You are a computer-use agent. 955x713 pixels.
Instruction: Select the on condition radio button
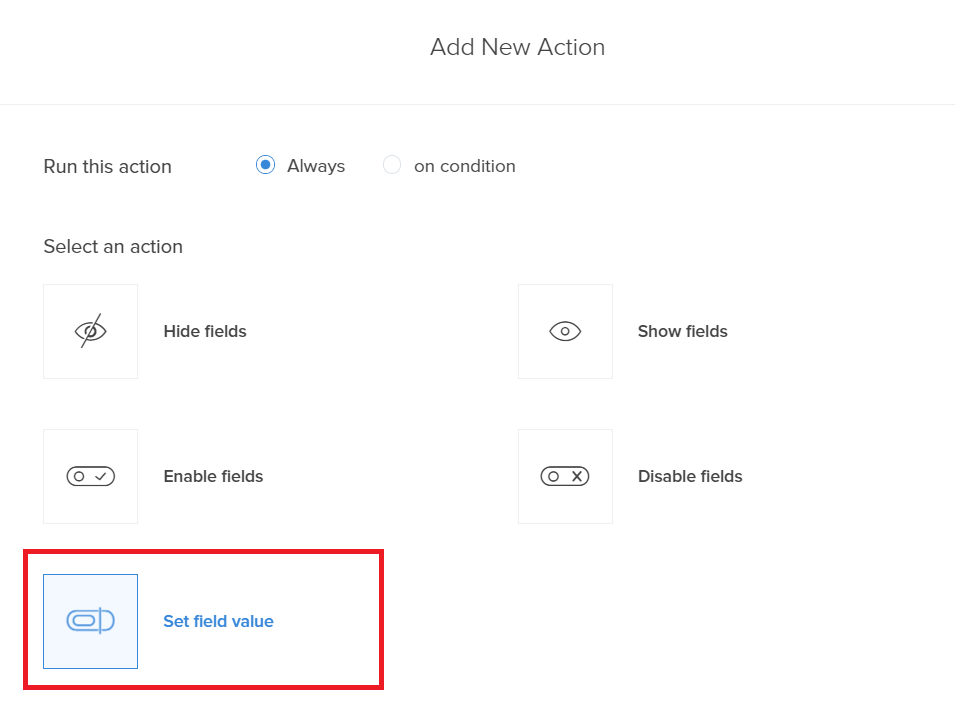pos(392,165)
